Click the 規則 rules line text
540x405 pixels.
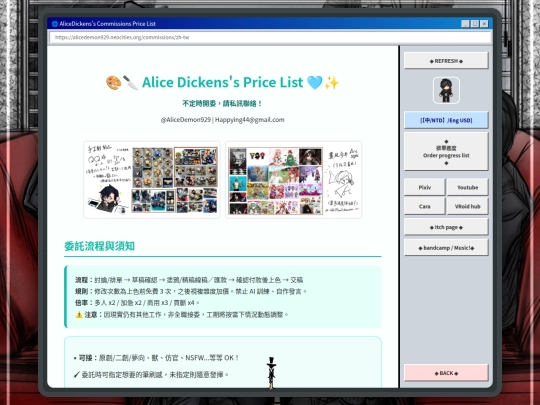(x=191, y=291)
